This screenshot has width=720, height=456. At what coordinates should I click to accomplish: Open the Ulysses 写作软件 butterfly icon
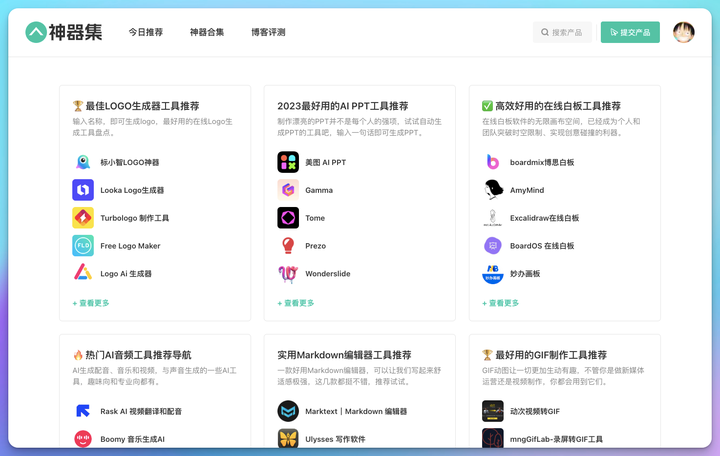[288, 439]
